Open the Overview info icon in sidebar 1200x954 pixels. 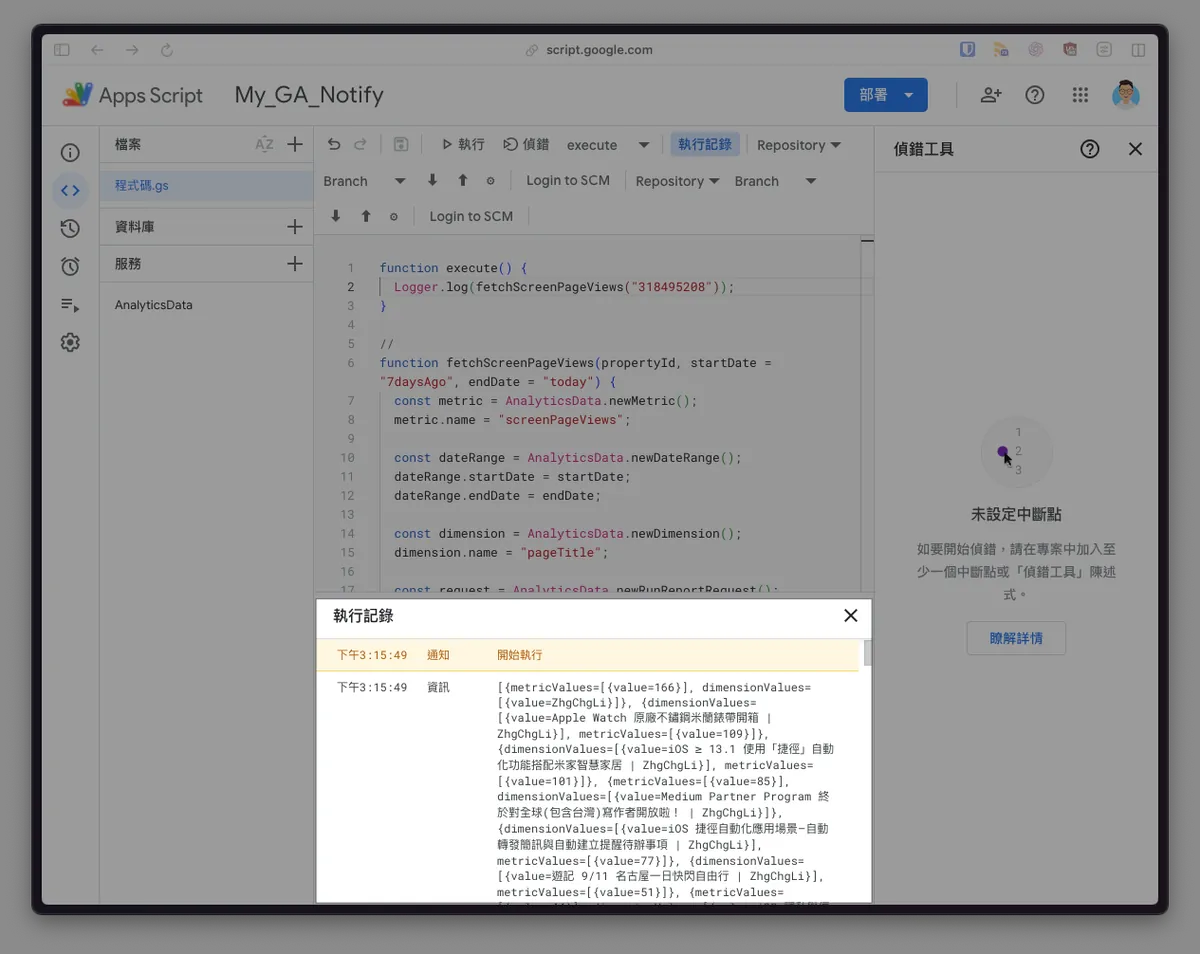(x=70, y=153)
